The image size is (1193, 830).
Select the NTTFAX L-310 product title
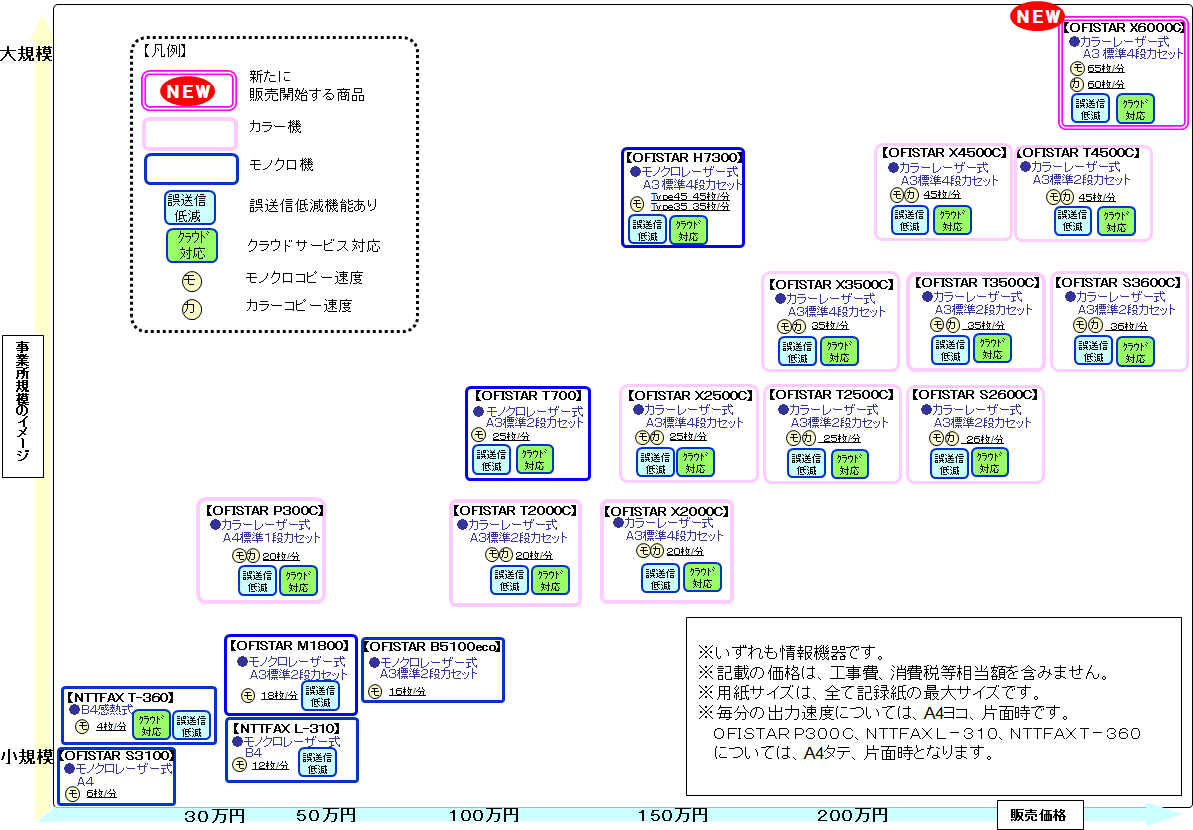coord(286,729)
